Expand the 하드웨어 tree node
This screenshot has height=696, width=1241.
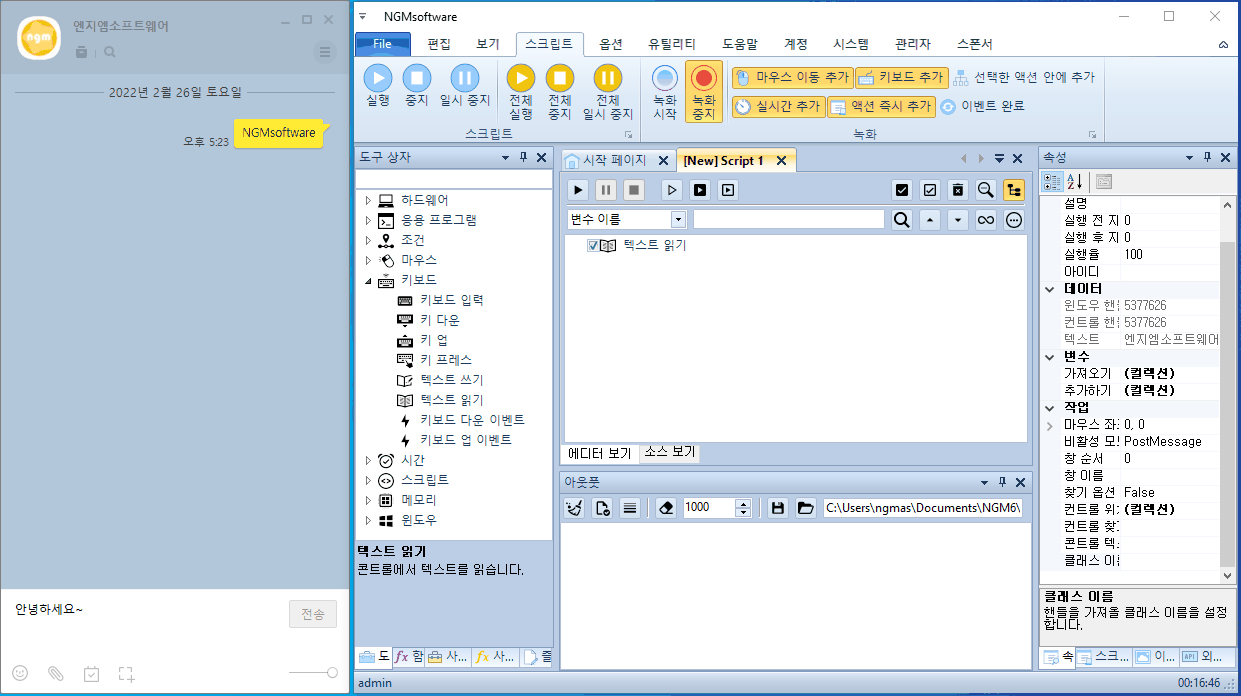368,200
